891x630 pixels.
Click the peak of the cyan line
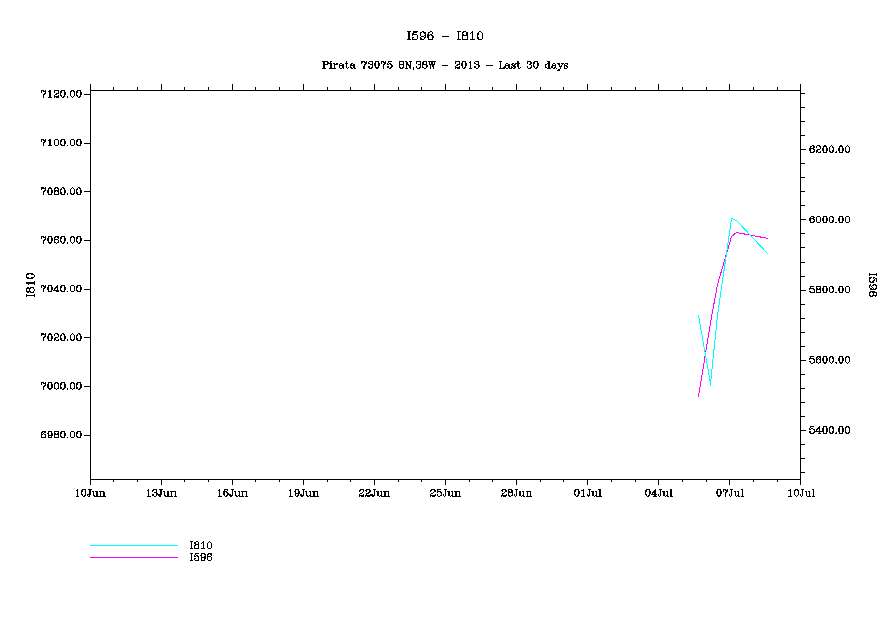click(732, 218)
